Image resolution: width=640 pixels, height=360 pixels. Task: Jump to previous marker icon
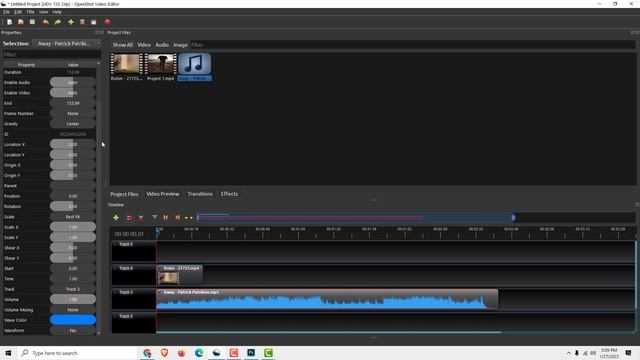point(166,218)
